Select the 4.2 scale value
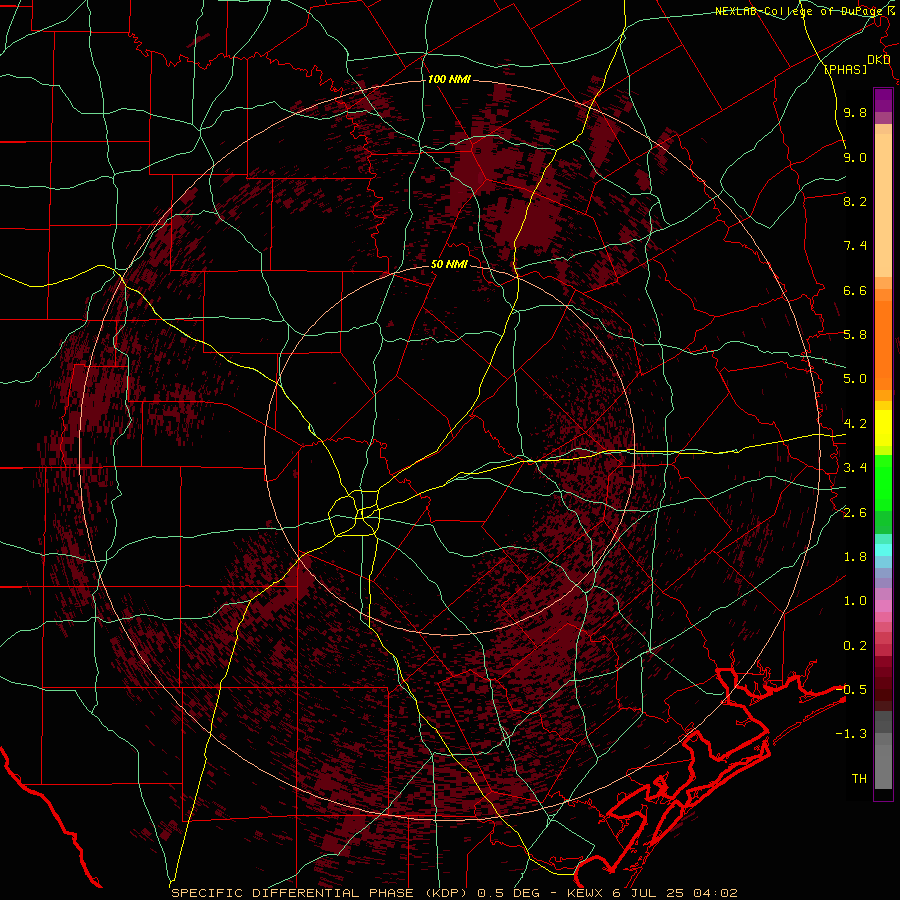Image resolution: width=900 pixels, height=900 pixels. point(855,424)
